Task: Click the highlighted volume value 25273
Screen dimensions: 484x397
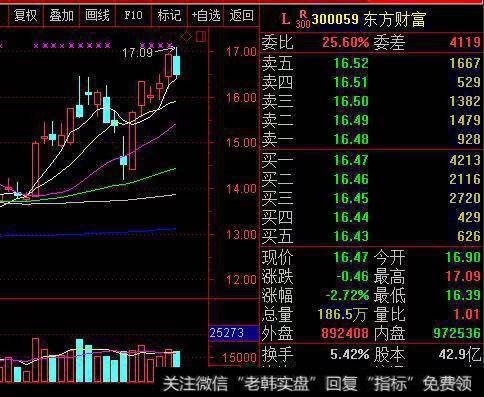Action: point(227,333)
